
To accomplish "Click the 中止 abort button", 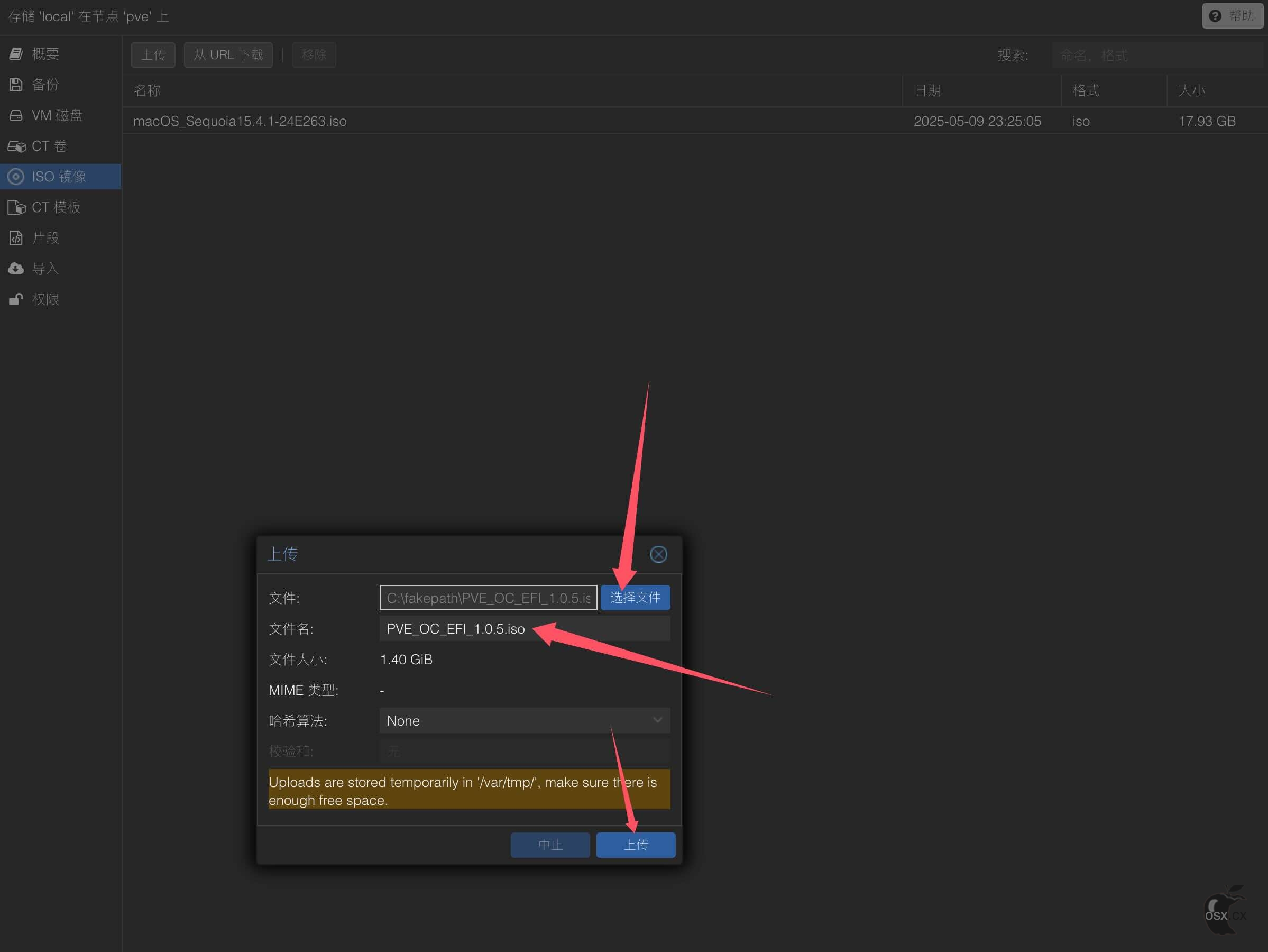I will pos(550,845).
